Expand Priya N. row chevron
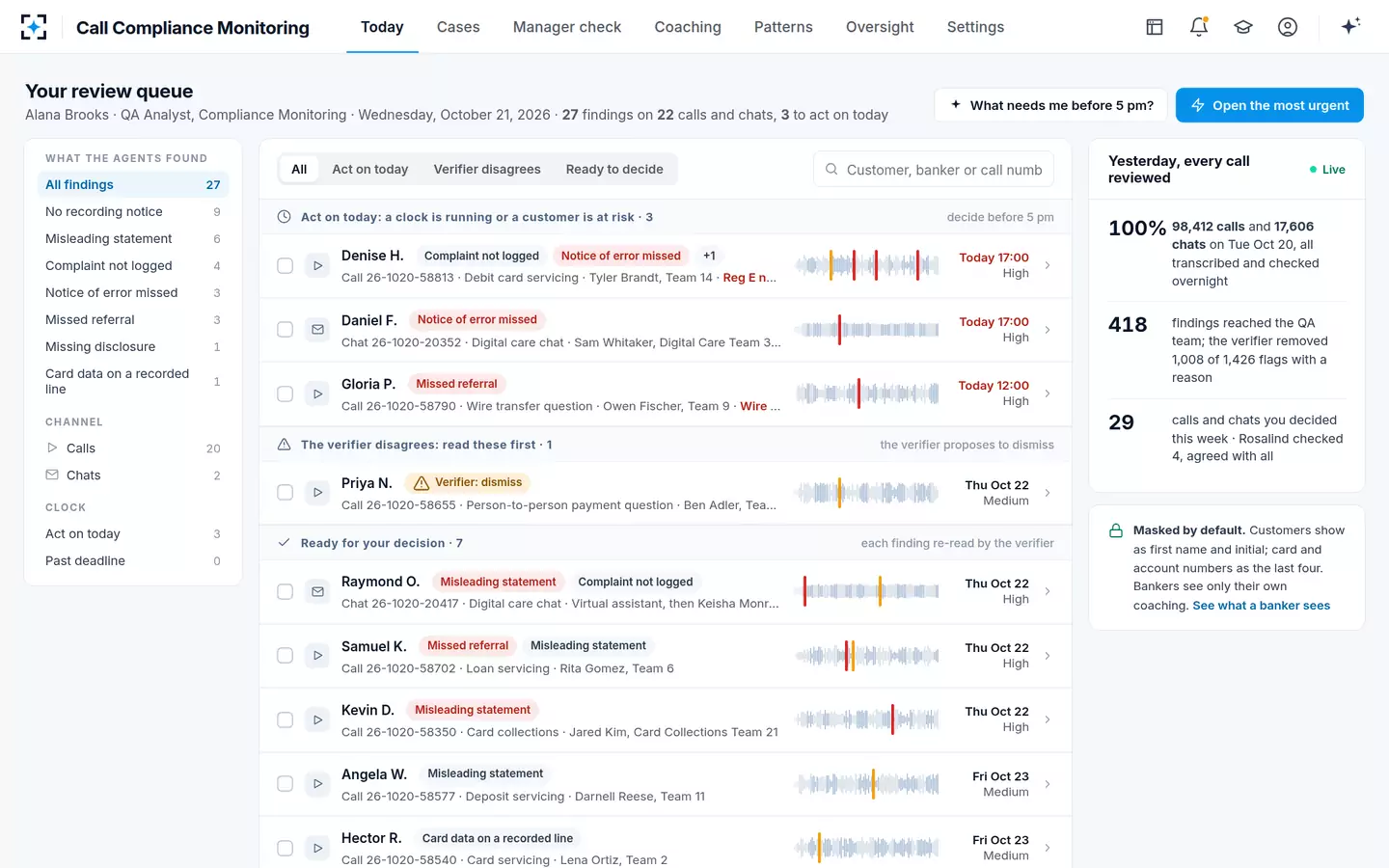1389x868 pixels. click(x=1048, y=493)
